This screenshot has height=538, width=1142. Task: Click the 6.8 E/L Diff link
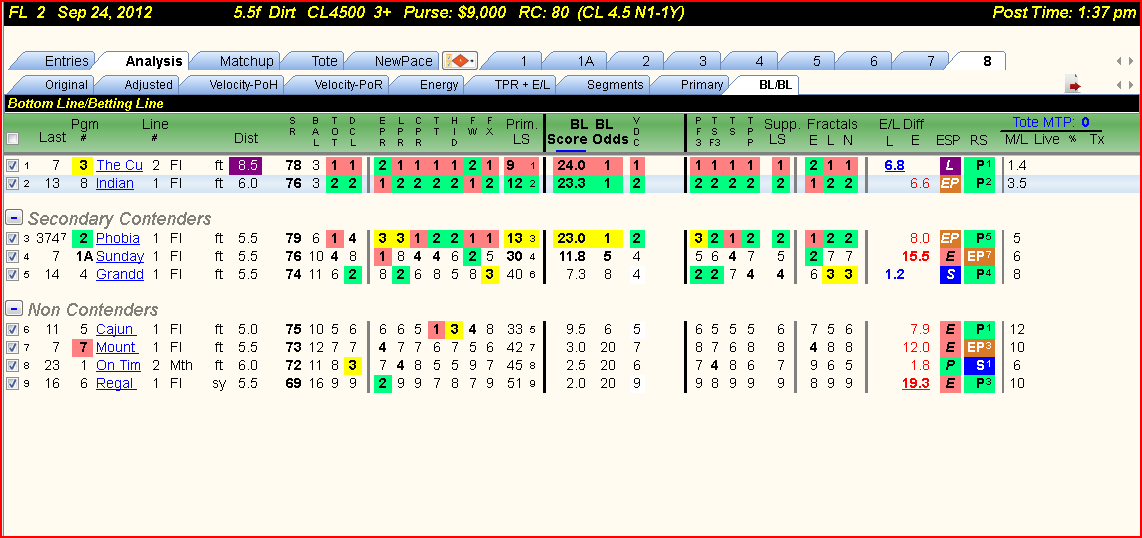click(x=894, y=165)
